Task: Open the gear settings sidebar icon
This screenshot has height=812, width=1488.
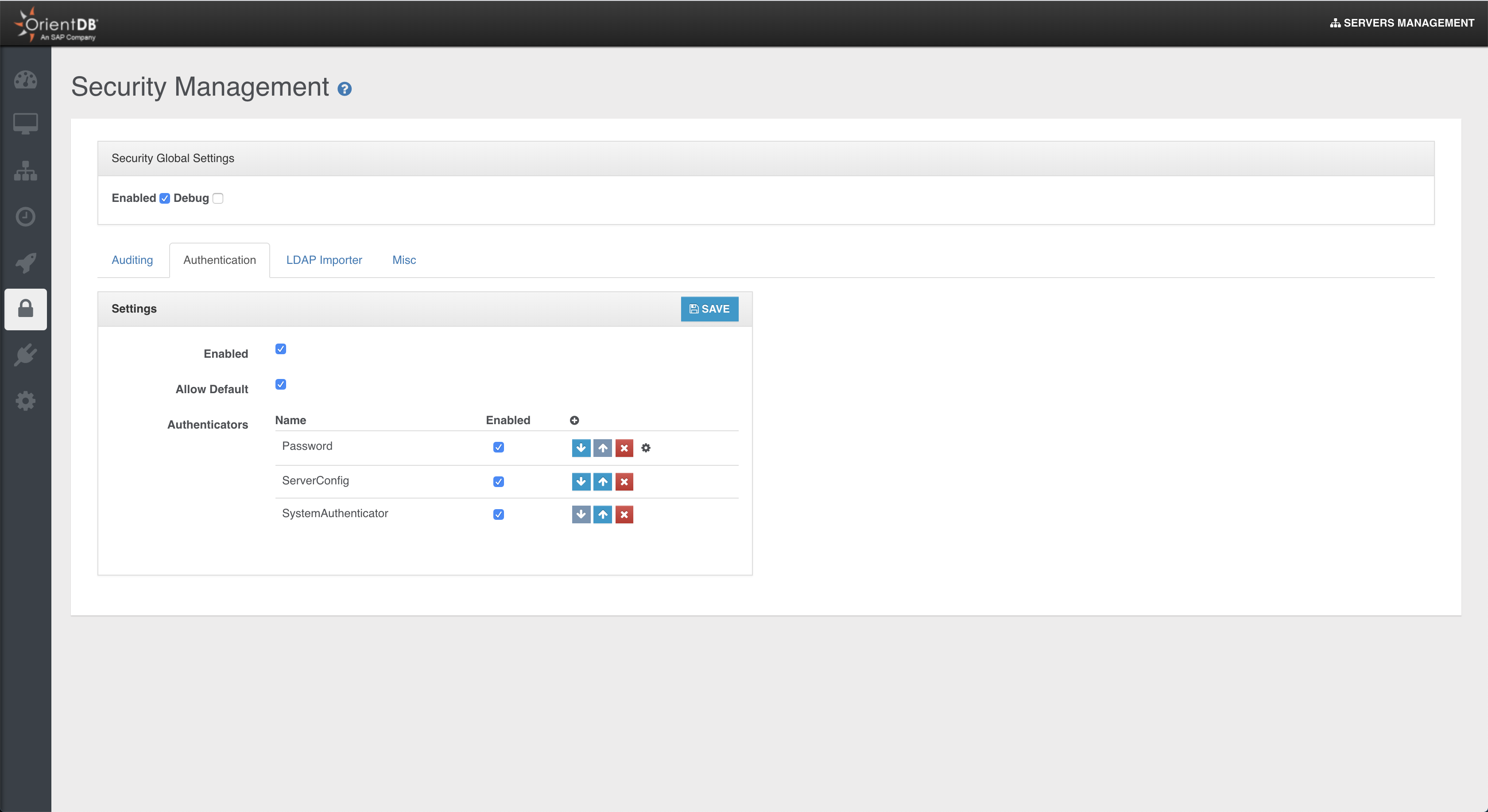Action: pos(25,401)
